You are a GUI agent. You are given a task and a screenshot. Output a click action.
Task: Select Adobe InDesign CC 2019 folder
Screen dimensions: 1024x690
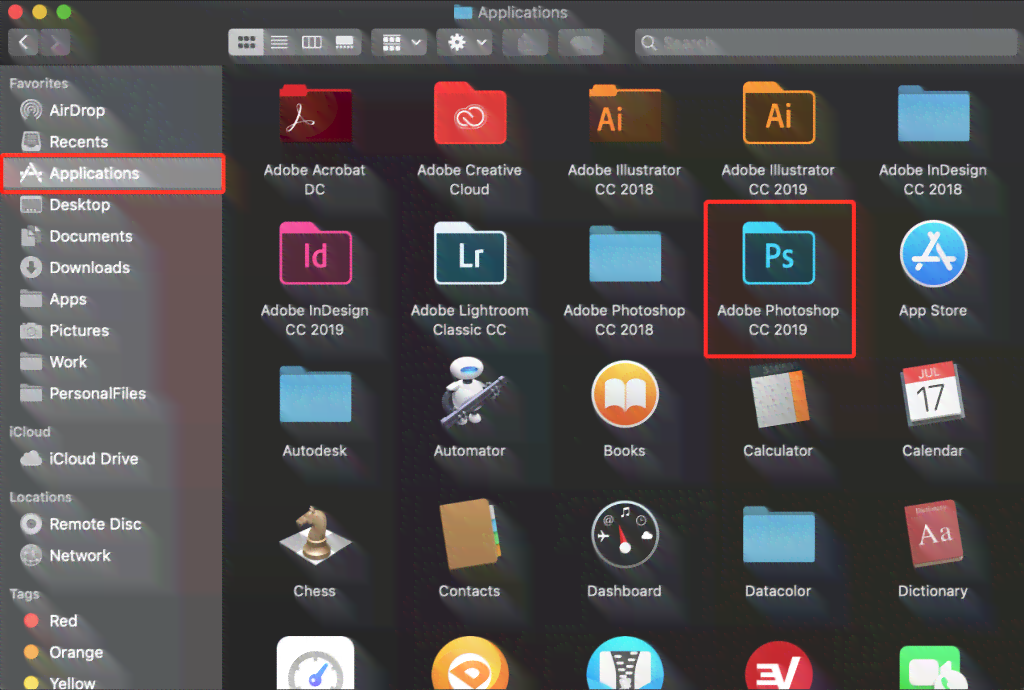coord(315,255)
